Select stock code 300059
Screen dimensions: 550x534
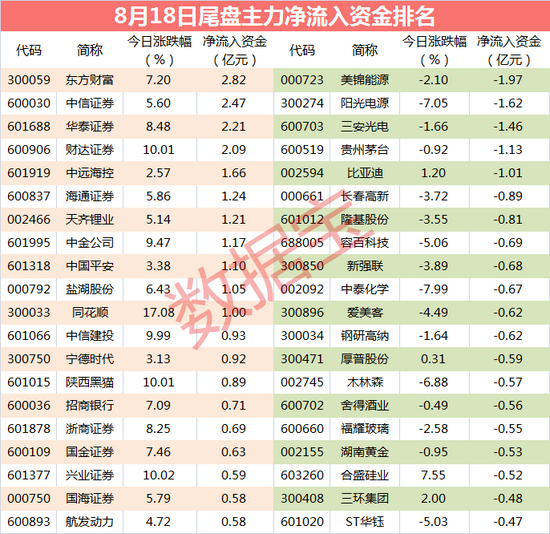click(x=29, y=80)
